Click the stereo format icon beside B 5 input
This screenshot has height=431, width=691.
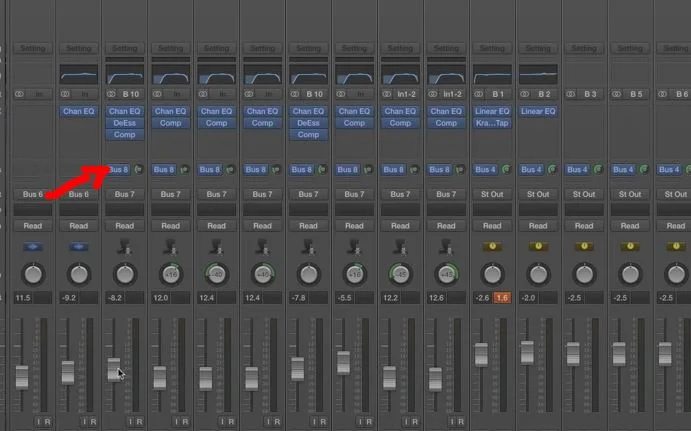tap(616, 94)
